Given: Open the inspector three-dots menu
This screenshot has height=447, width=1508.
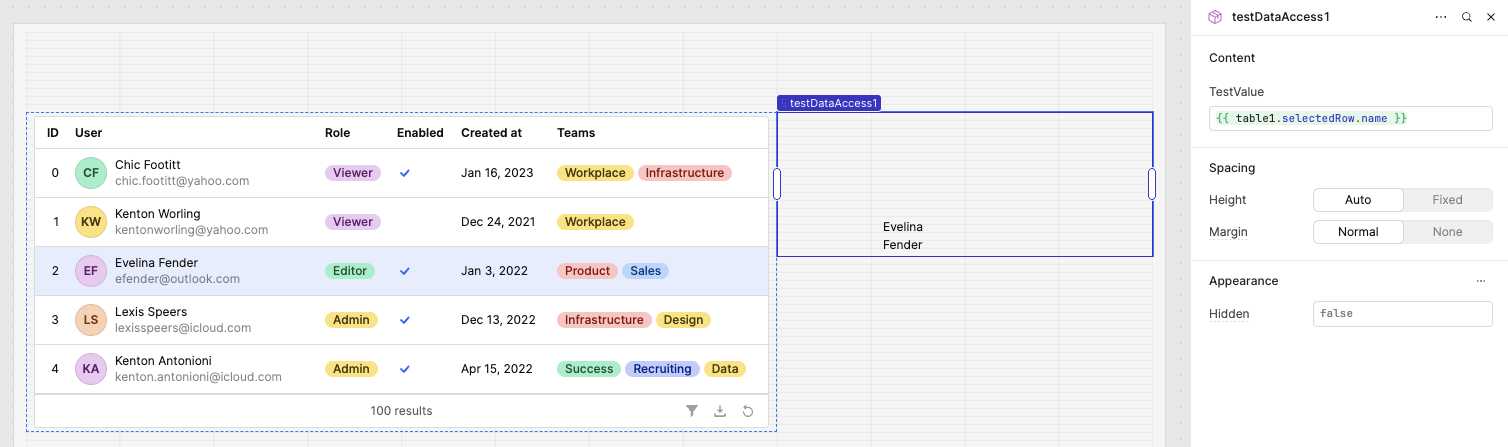Looking at the screenshot, I should 1441,17.
